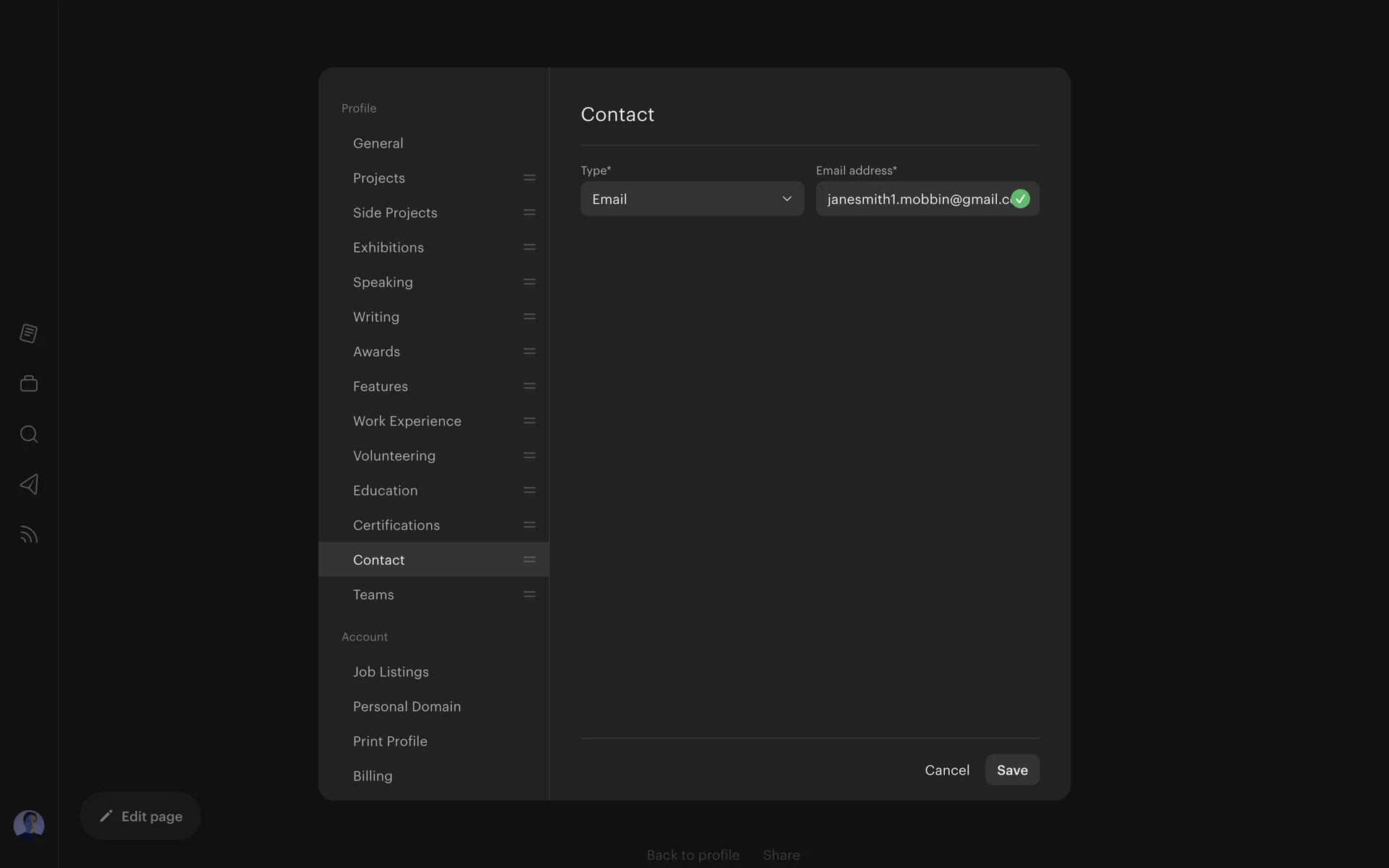Click the user avatar at bottom left
The width and height of the screenshot is (1389, 868).
(29, 825)
